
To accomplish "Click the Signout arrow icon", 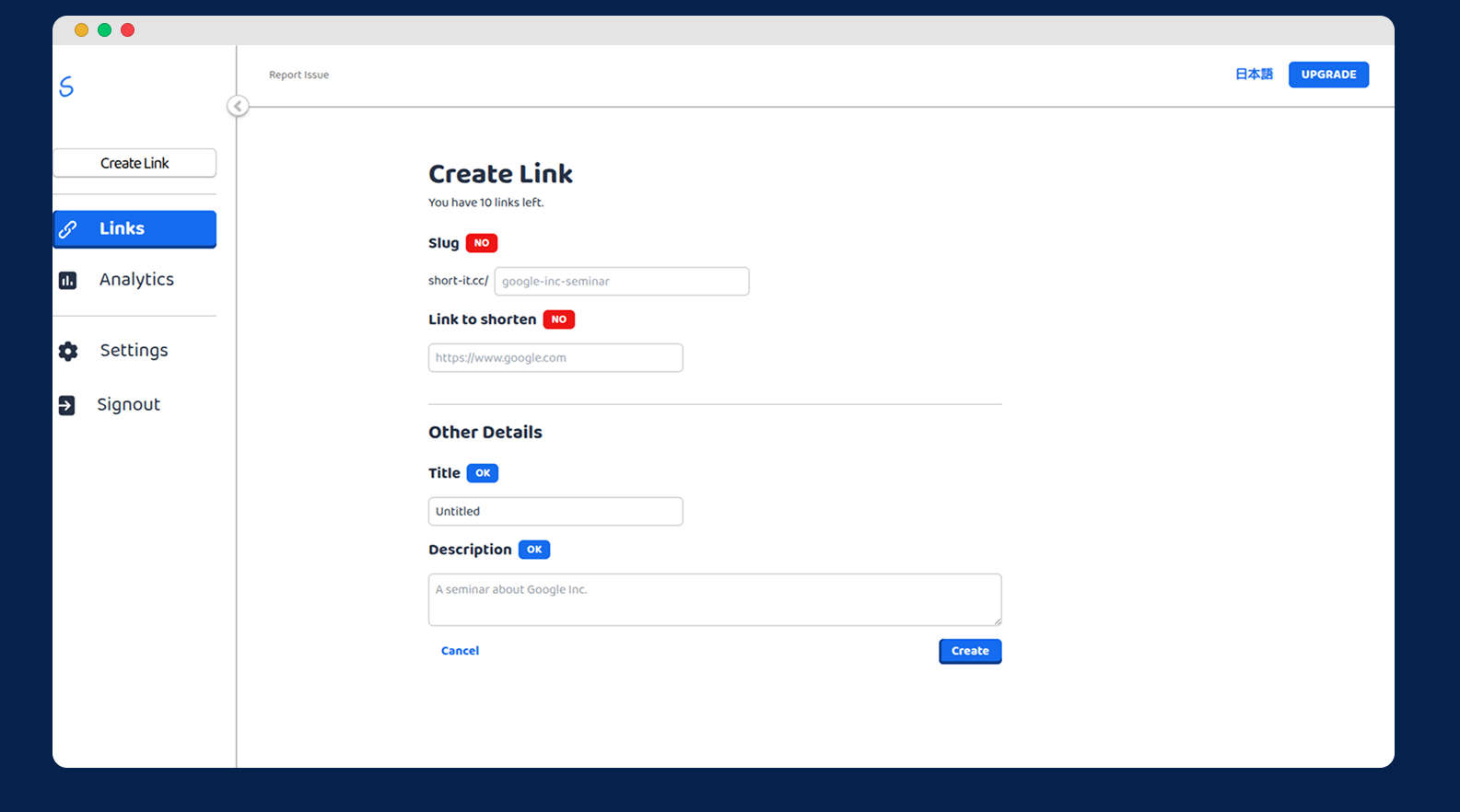I will pos(67,405).
